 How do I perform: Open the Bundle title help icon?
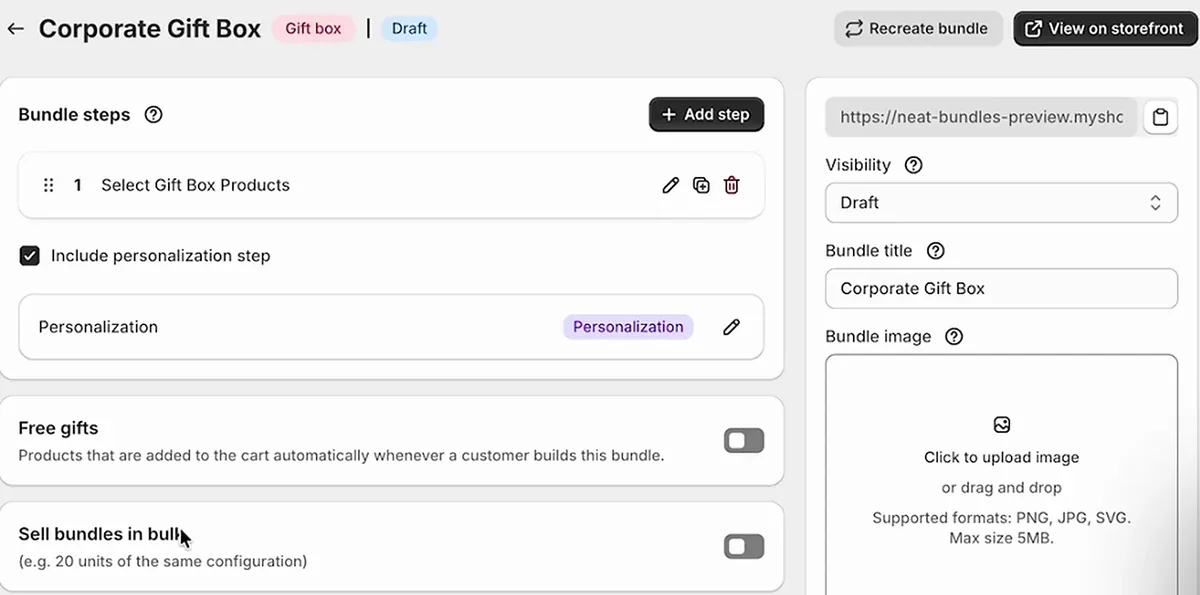936,251
